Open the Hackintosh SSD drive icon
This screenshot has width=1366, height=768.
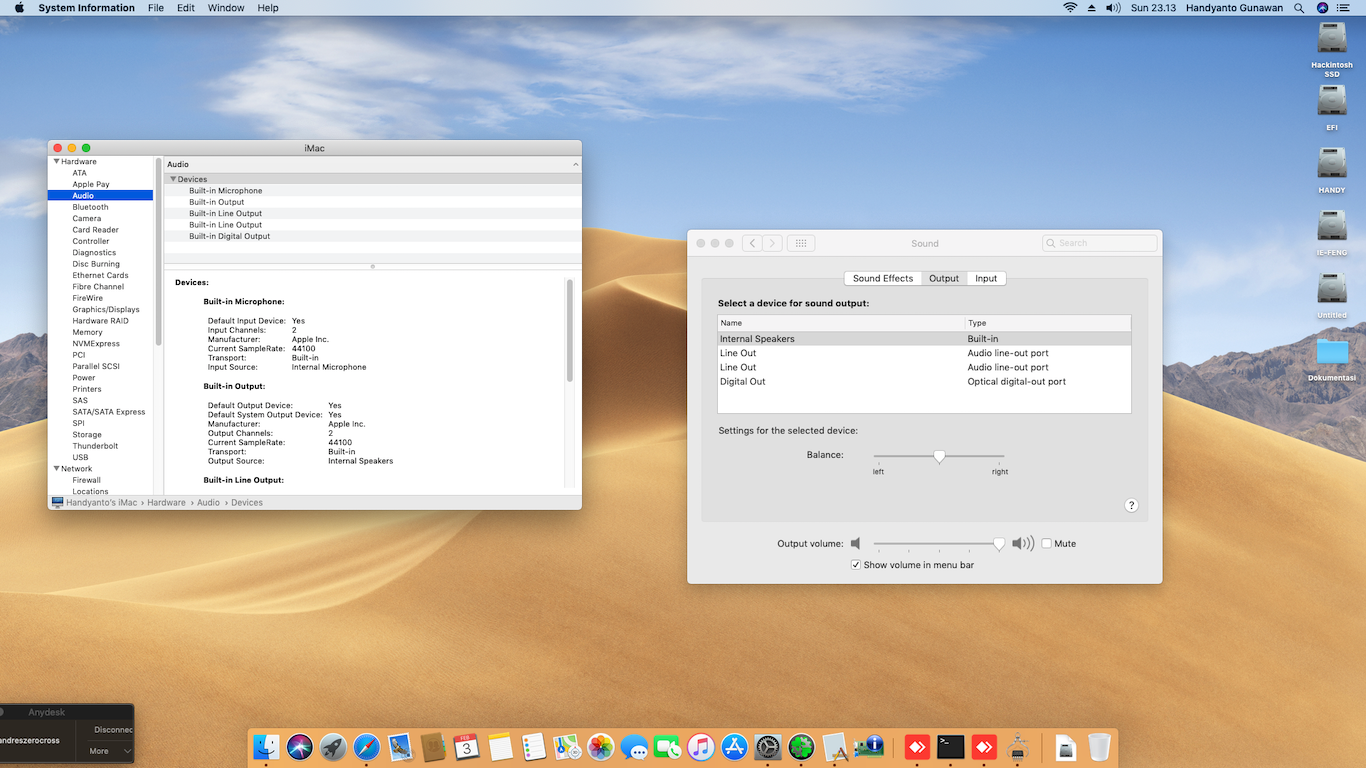[1332, 39]
